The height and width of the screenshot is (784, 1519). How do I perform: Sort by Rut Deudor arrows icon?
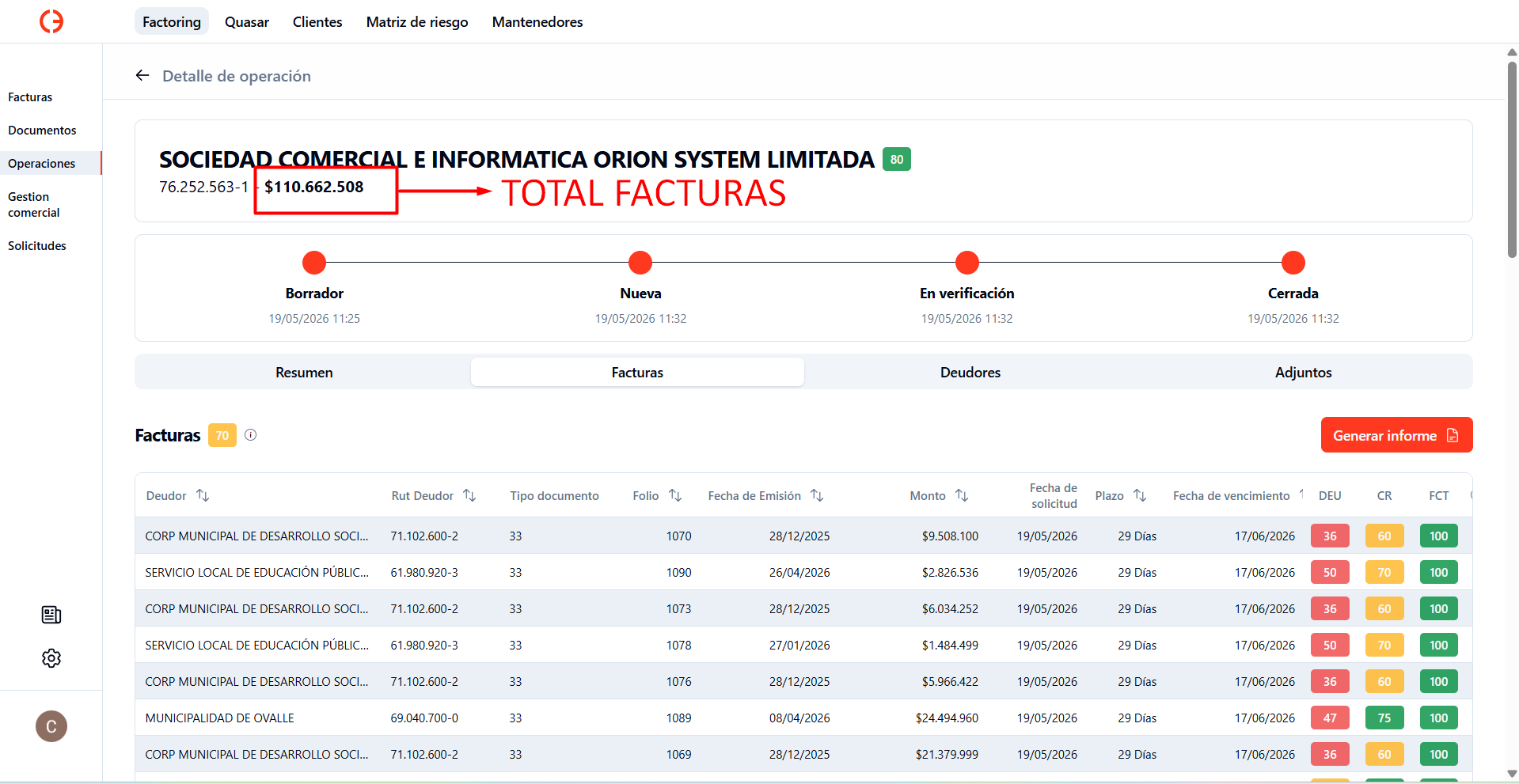coord(469,495)
